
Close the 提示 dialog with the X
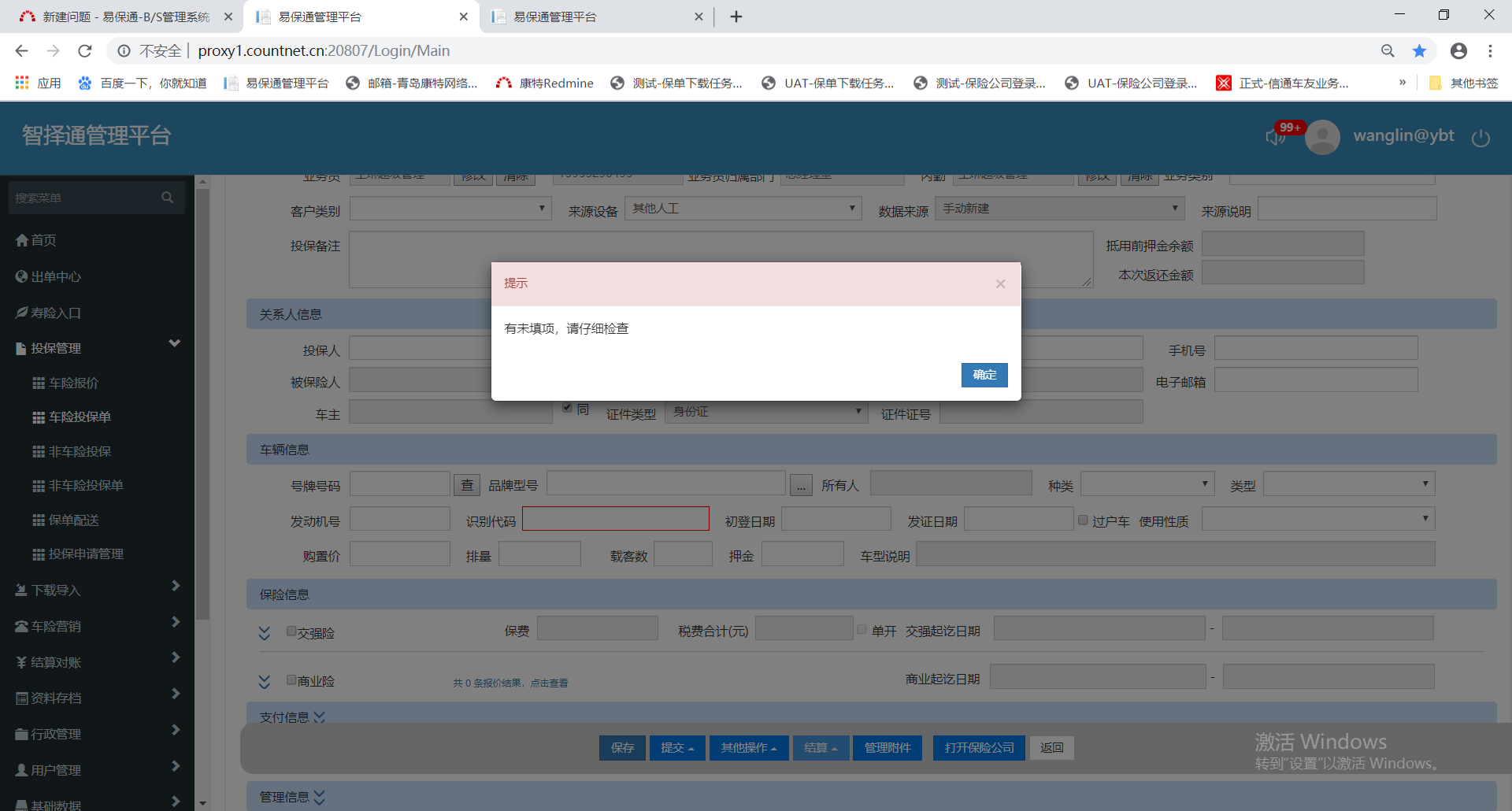click(x=1000, y=283)
